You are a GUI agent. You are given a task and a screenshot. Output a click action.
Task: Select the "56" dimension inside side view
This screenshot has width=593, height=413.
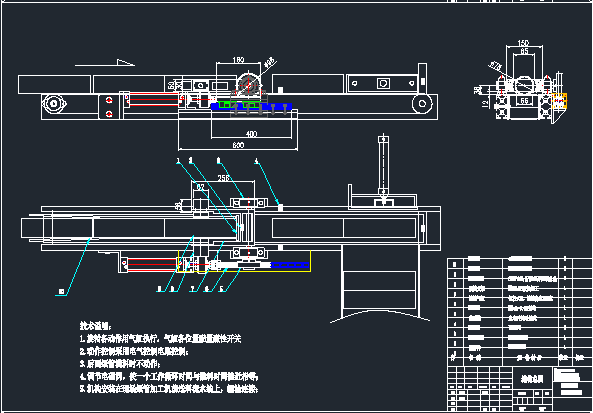(525, 101)
